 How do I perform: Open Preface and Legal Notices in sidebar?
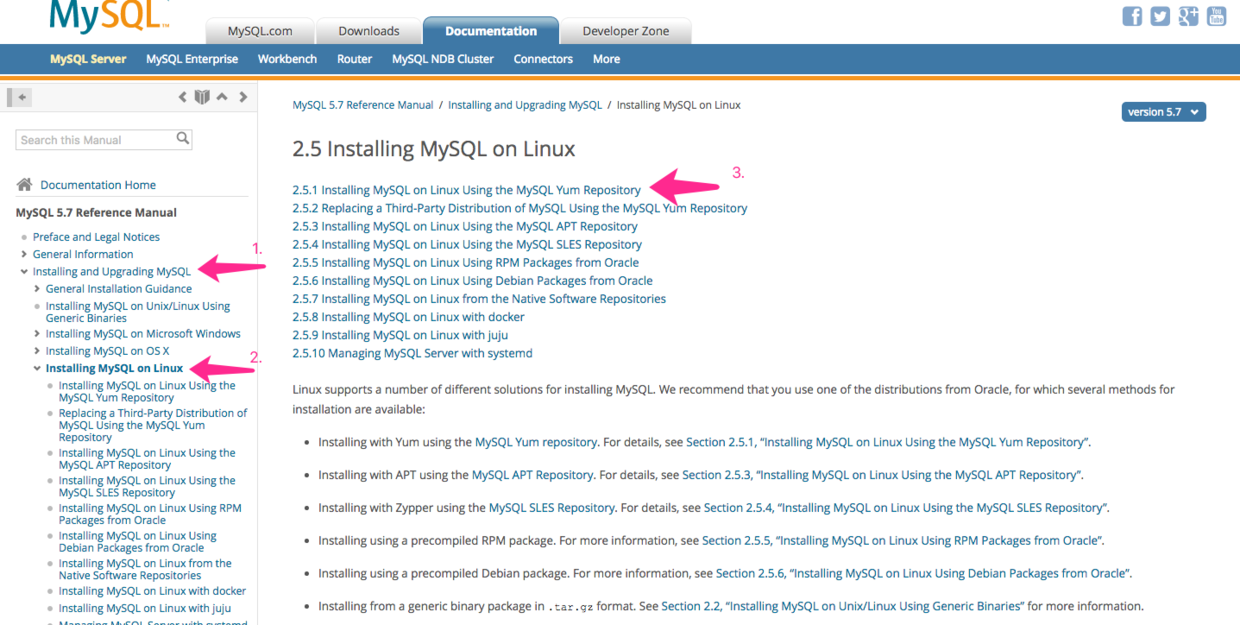tap(96, 237)
